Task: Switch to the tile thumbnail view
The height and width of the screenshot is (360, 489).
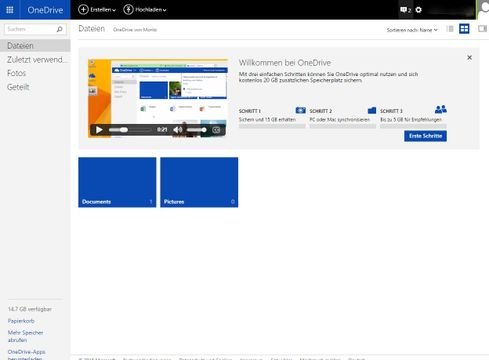Action: click(x=464, y=29)
